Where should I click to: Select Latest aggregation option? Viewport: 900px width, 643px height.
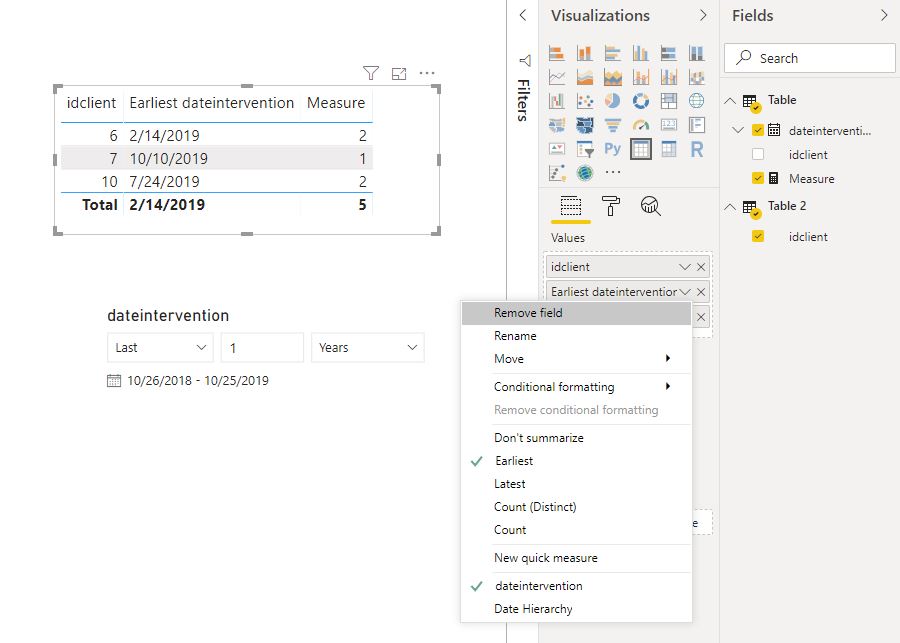click(576, 484)
